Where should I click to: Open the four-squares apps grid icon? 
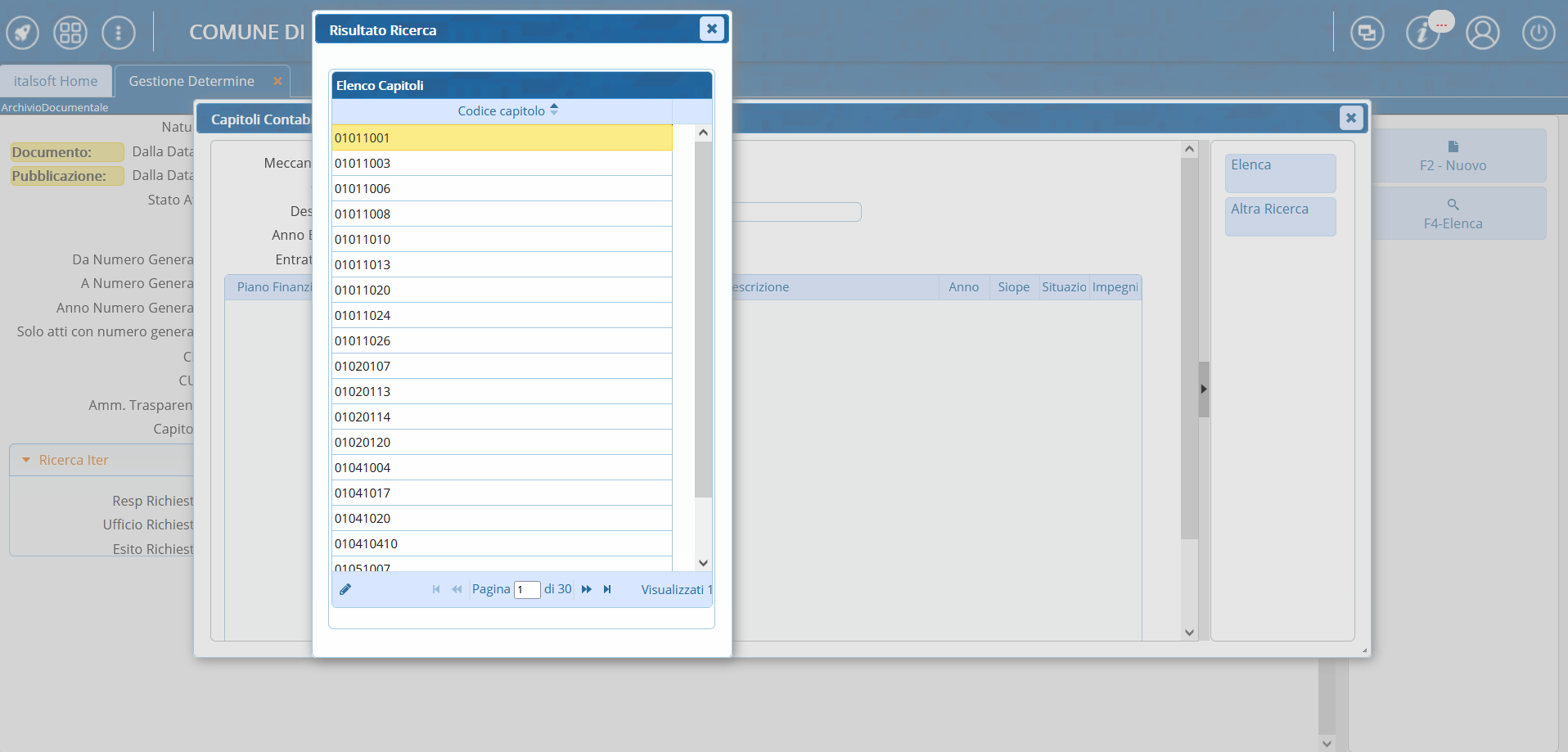coord(70,33)
